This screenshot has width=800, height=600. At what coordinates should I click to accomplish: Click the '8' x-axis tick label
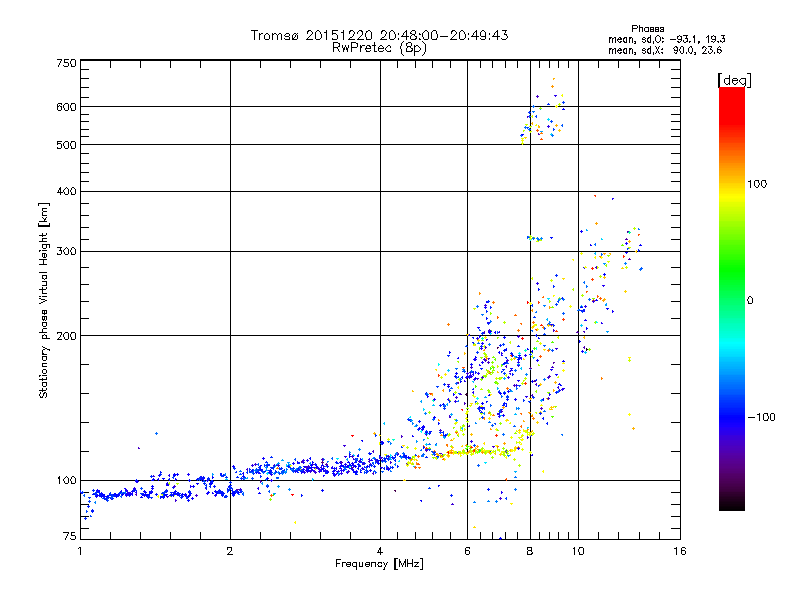coord(530,551)
